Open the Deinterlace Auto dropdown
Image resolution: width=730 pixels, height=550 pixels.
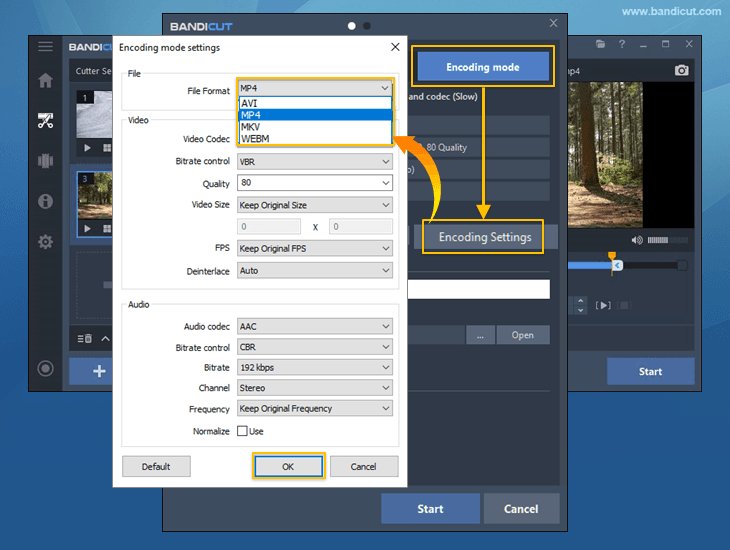click(x=315, y=271)
